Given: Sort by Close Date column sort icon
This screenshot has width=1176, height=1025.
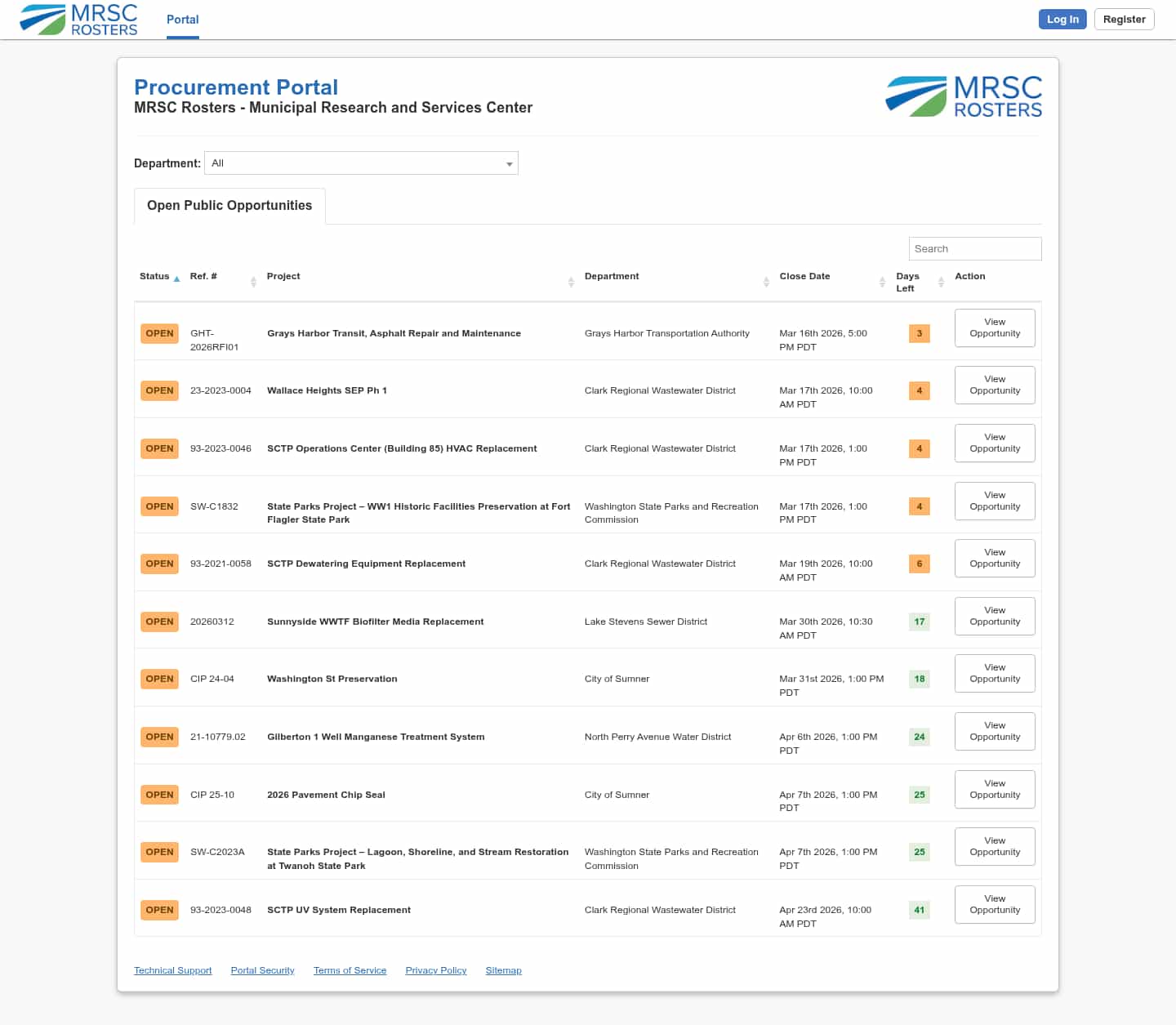Looking at the screenshot, I should 882,282.
